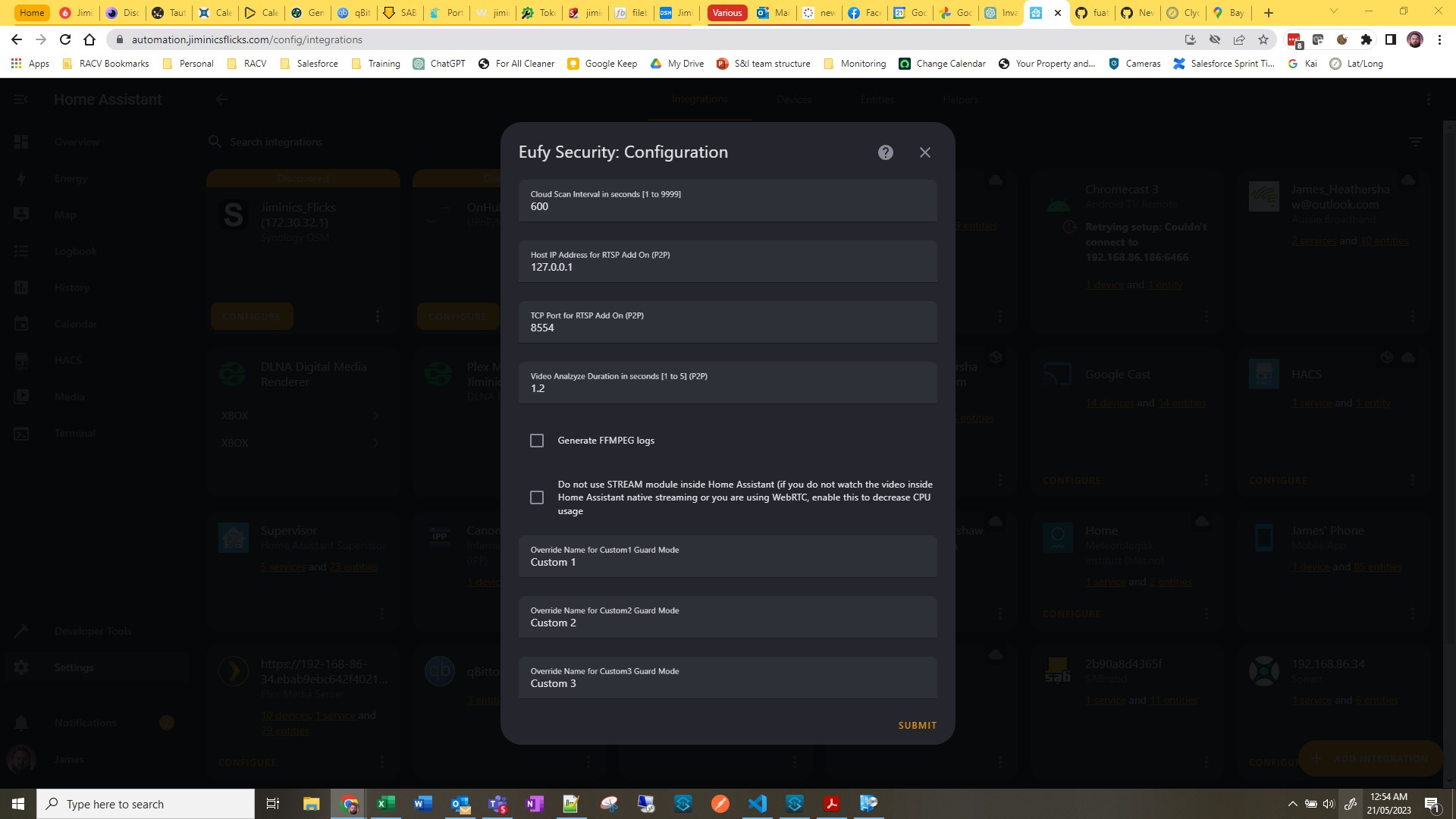Click the filter icon above the integrations list
The height and width of the screenshot is (819, 1456).
[x=1415, y=141]
